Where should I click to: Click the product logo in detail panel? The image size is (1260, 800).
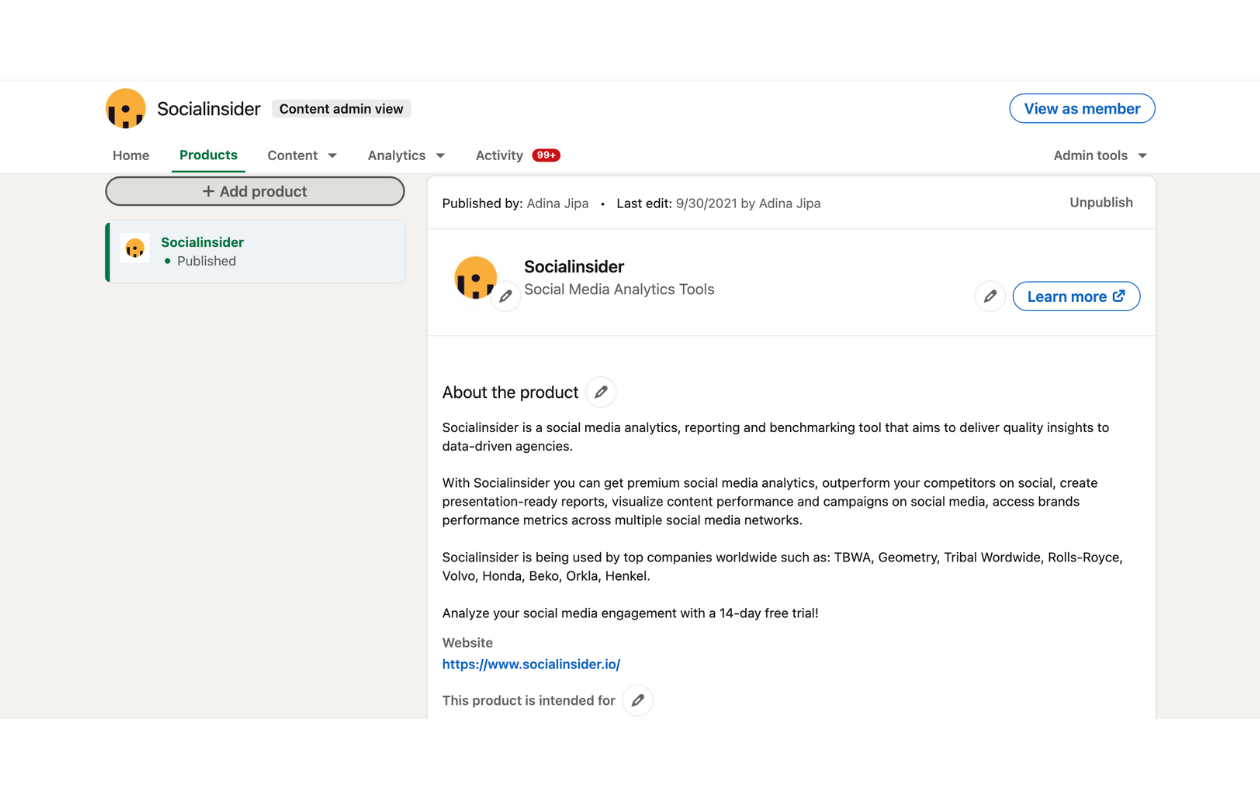(x=475, y=278)
